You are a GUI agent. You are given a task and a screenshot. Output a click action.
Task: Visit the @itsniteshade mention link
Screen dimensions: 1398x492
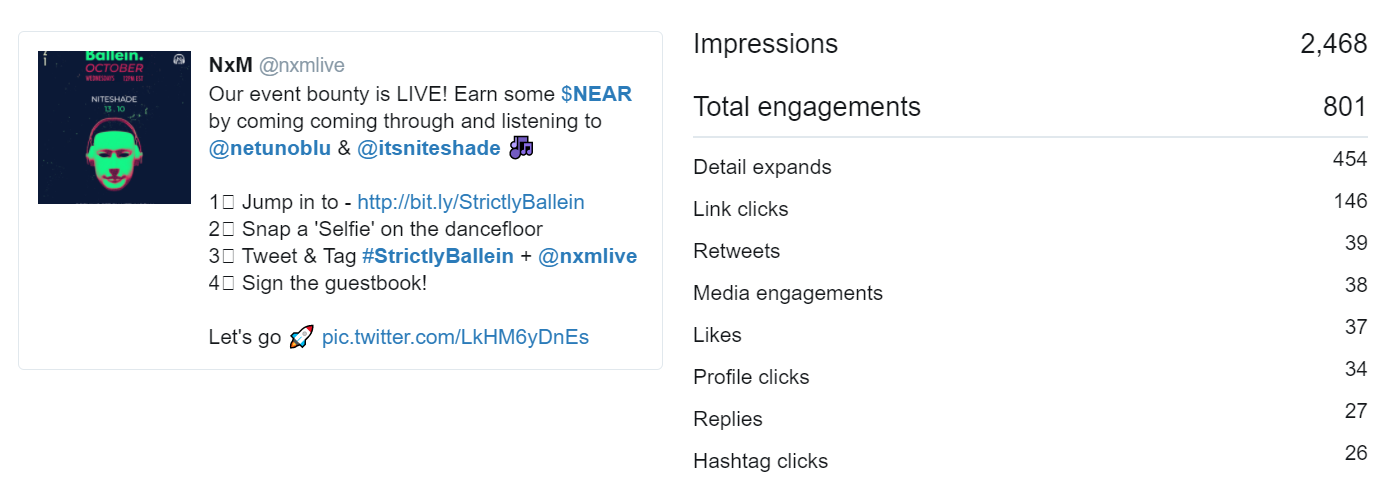point(429,148)
